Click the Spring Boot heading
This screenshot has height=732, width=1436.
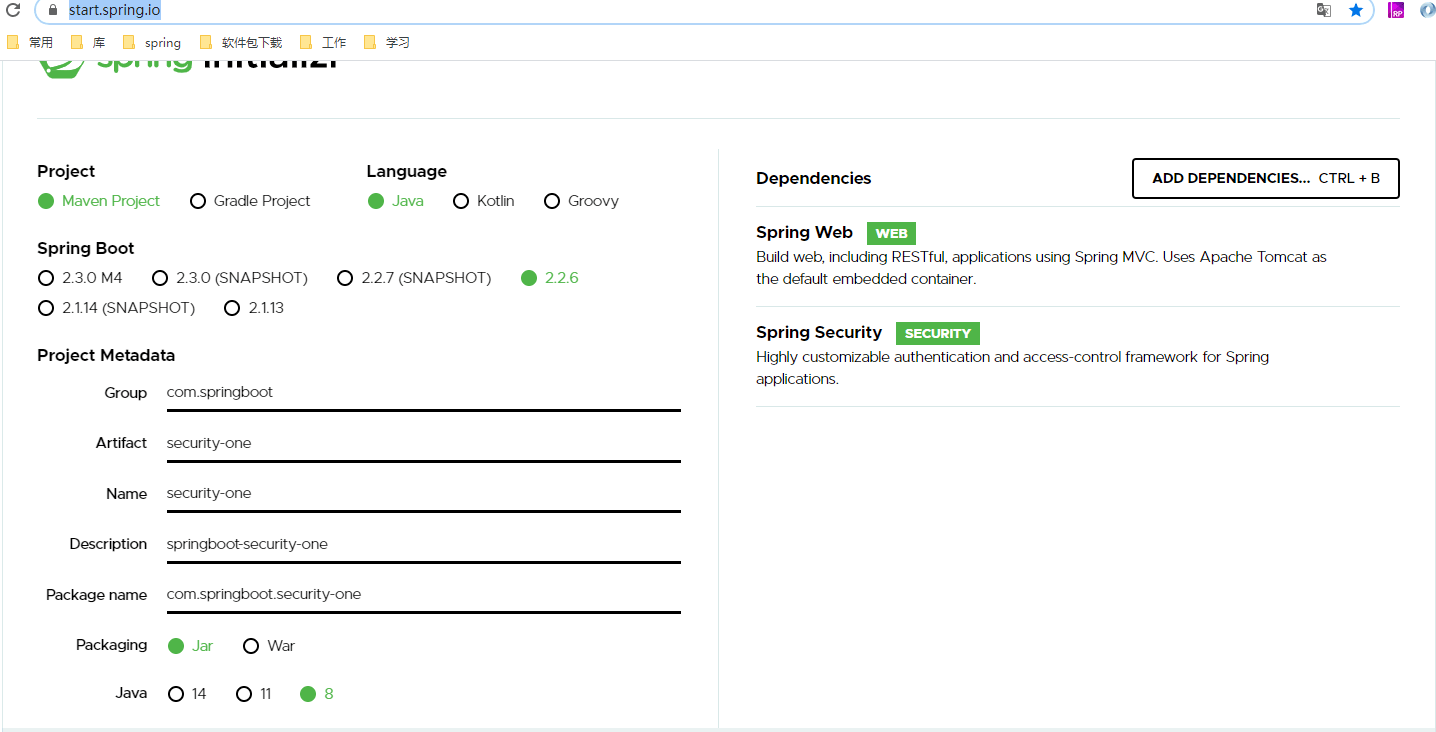[x=86, y=248]
